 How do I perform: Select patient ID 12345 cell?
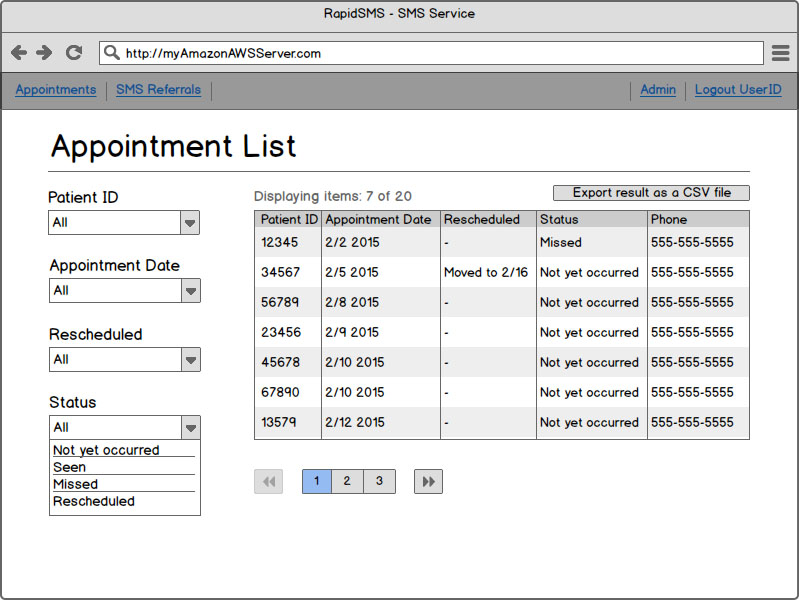288,242
